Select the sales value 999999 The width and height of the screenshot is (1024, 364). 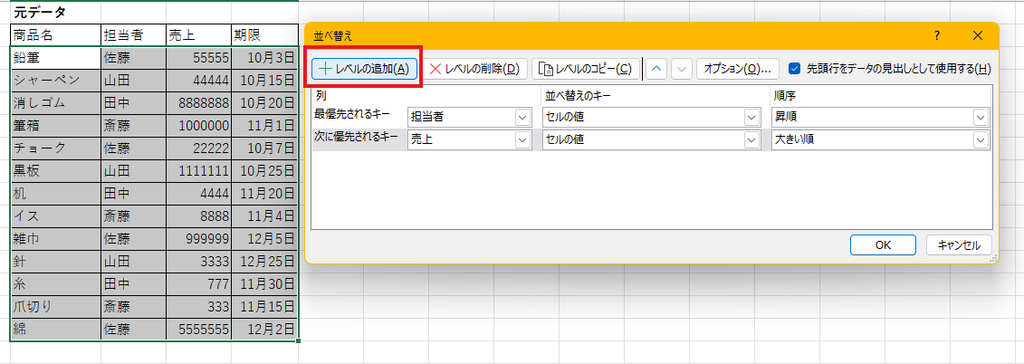(x=199, y=239)
